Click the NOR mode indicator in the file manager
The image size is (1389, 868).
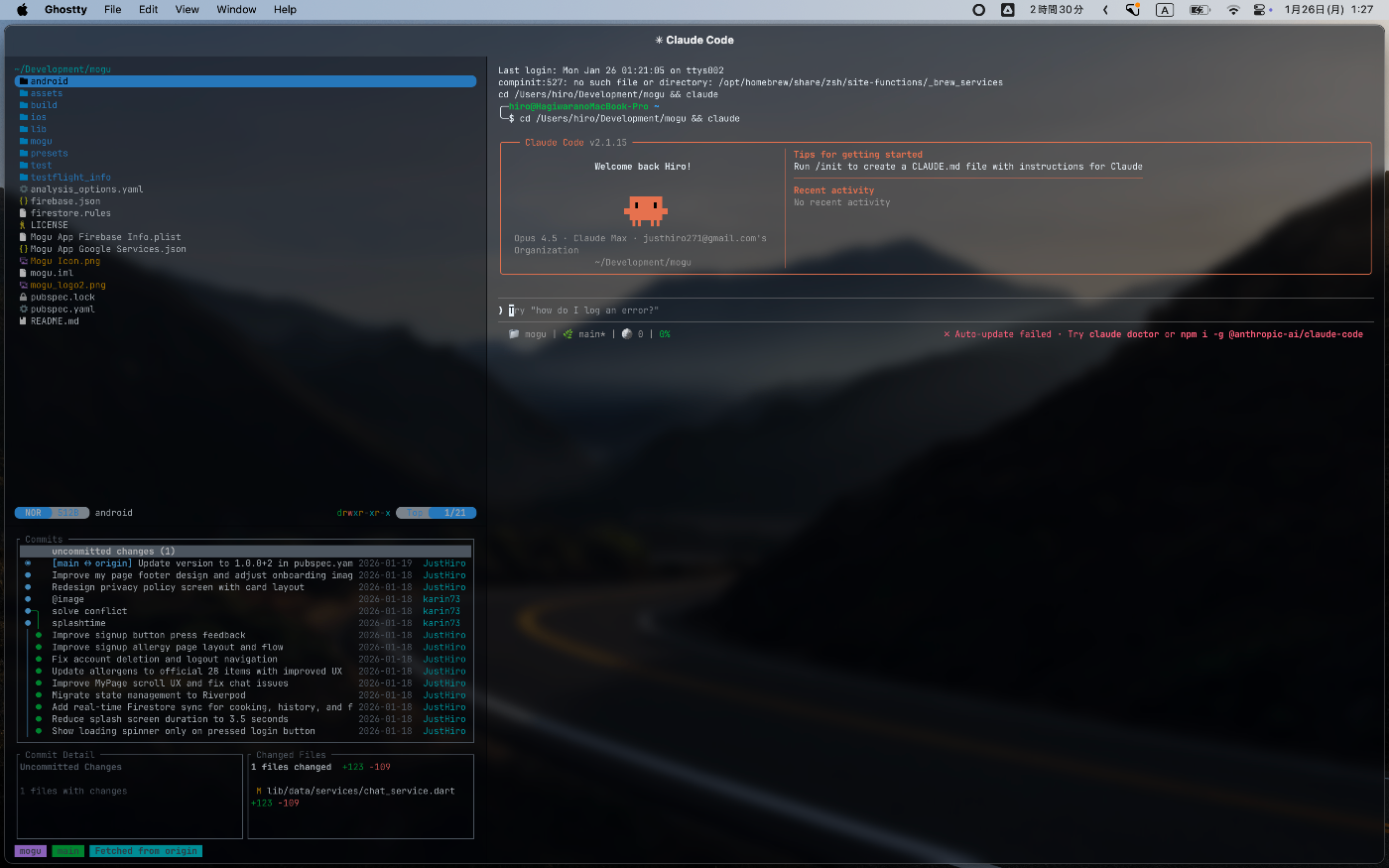[x=33, y=513]
